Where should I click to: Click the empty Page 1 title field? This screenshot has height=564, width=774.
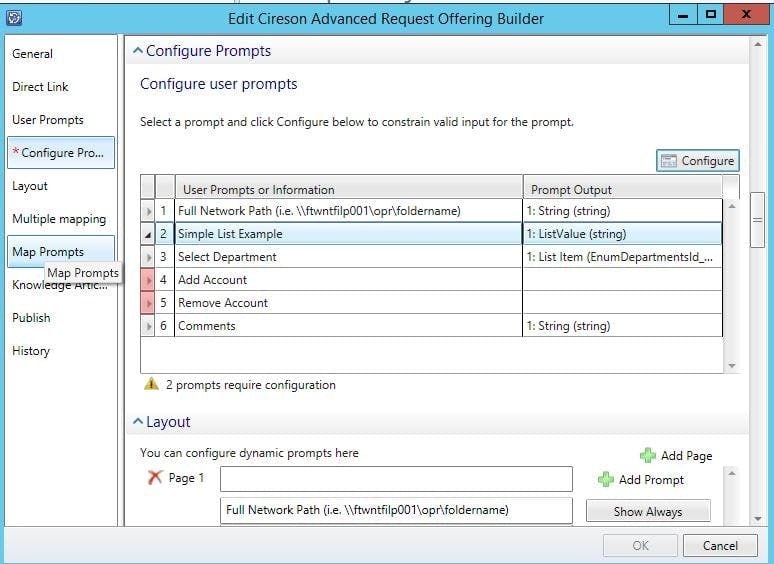pyautogui.click(x=396, y=479)
